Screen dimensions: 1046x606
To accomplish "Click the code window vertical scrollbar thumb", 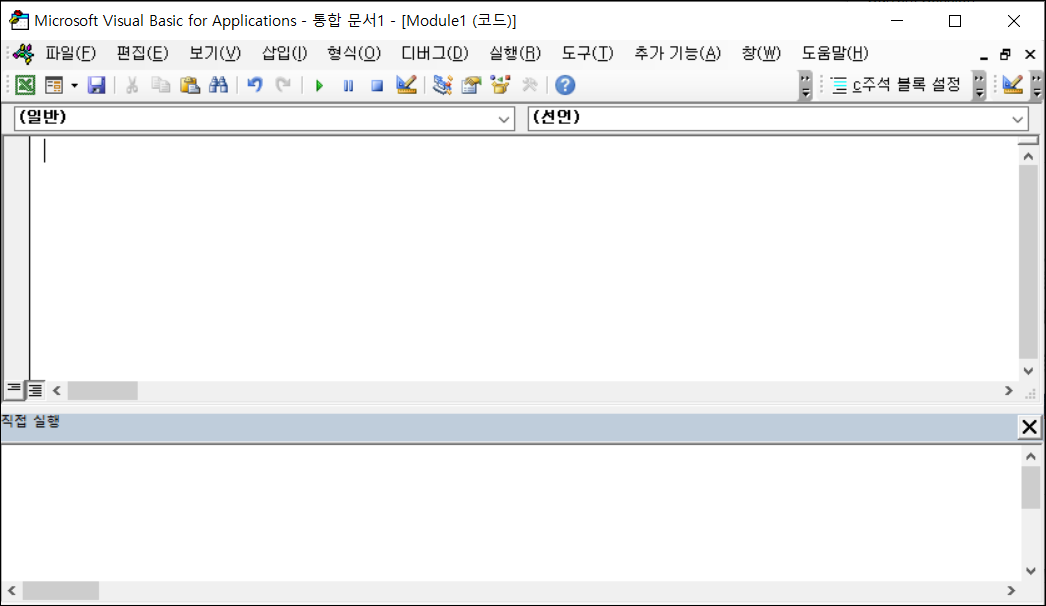I will pos(1028,262).
